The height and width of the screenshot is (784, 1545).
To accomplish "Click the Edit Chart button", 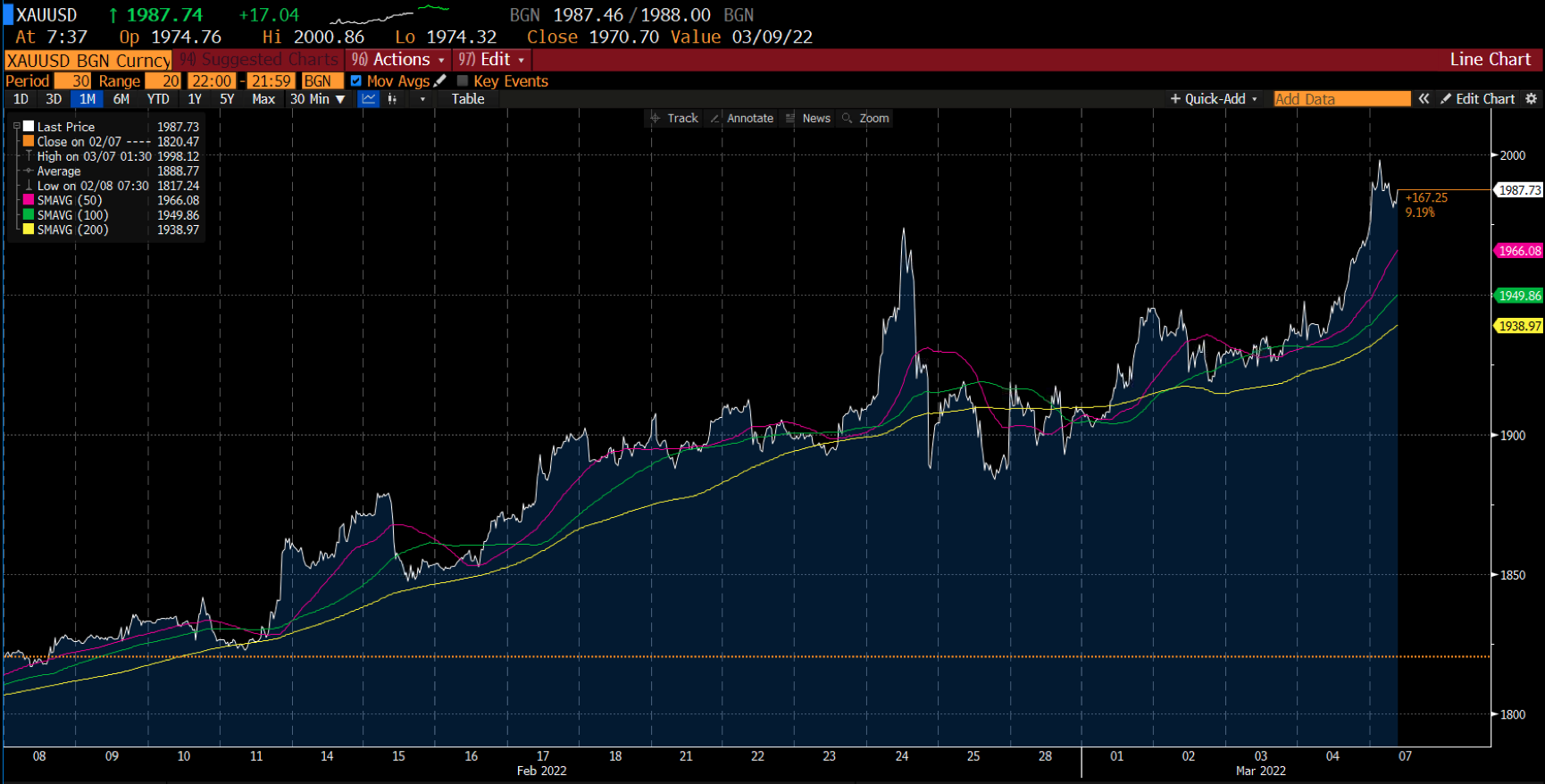I will click(x=1477, y=99).
